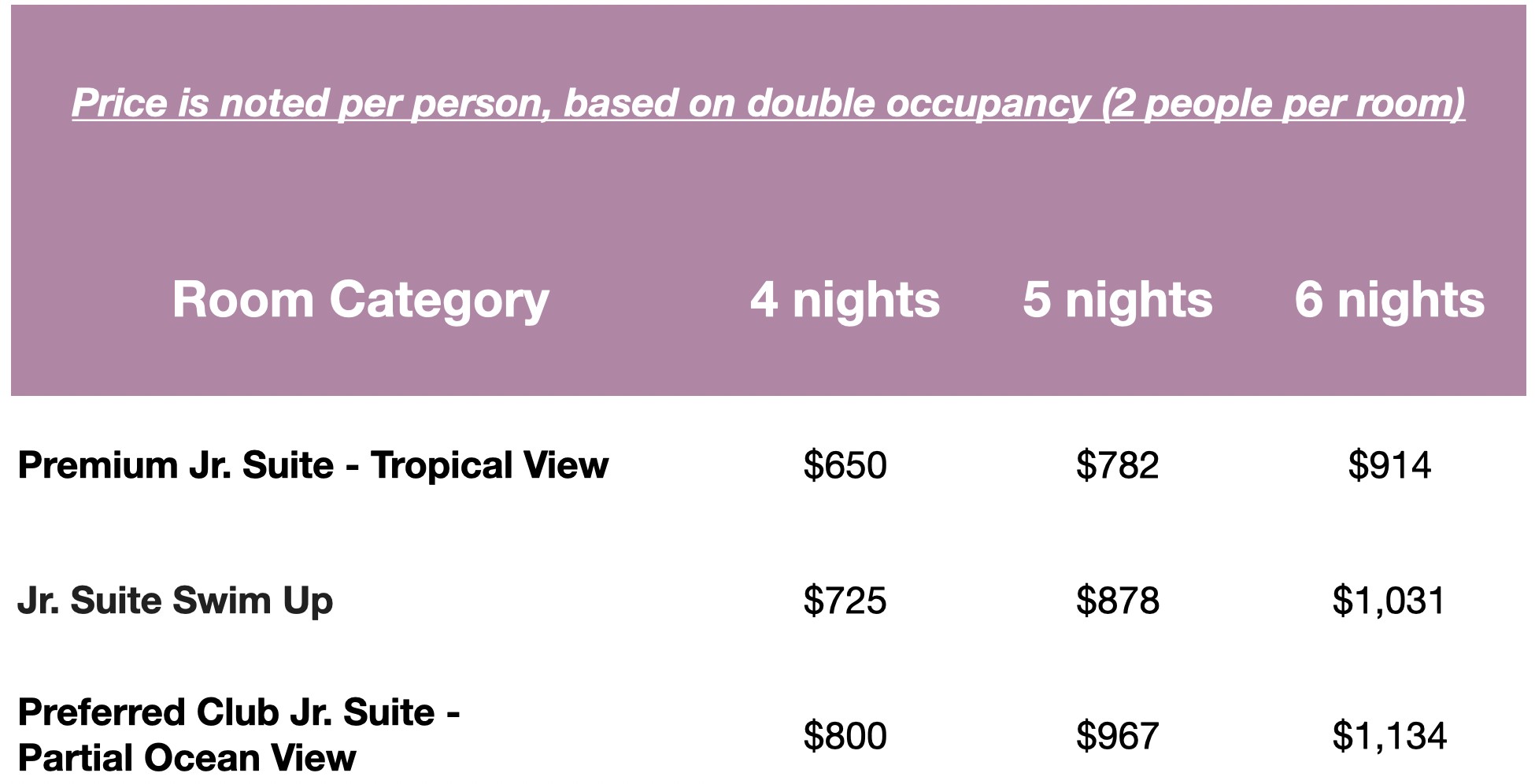Select the $1,031 price cell
This screenshot has height=784, width=1535.
1389,601
